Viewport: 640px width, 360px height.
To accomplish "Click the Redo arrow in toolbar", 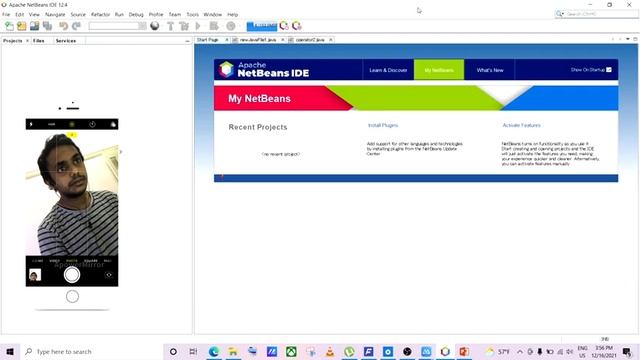I will pos(76,26).
